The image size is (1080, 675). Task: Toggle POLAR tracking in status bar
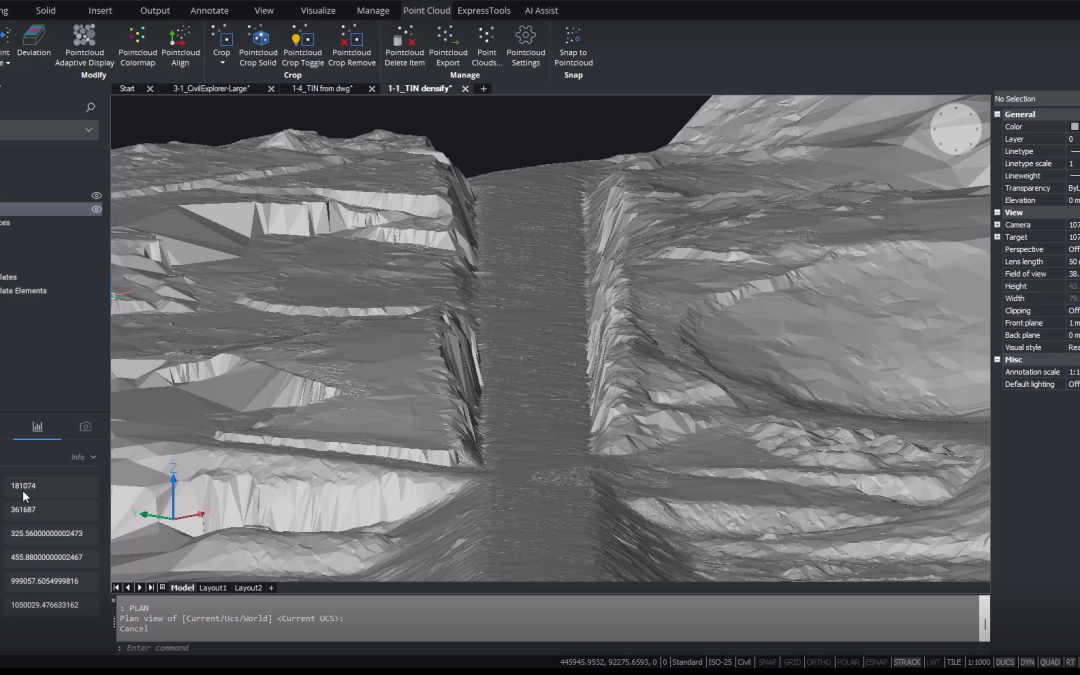(x=847, y=662)
